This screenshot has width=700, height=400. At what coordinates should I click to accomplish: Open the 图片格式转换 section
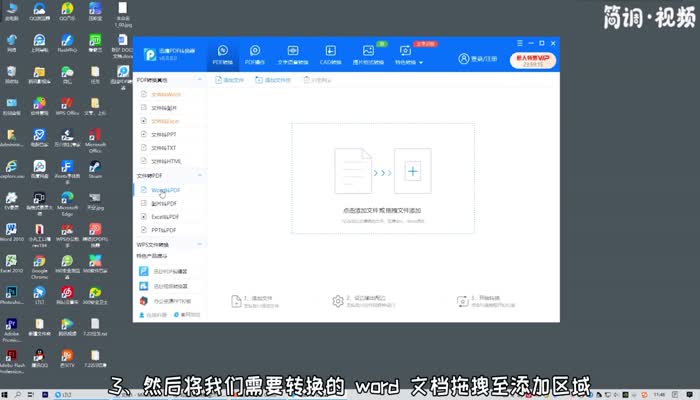(369, 54)
